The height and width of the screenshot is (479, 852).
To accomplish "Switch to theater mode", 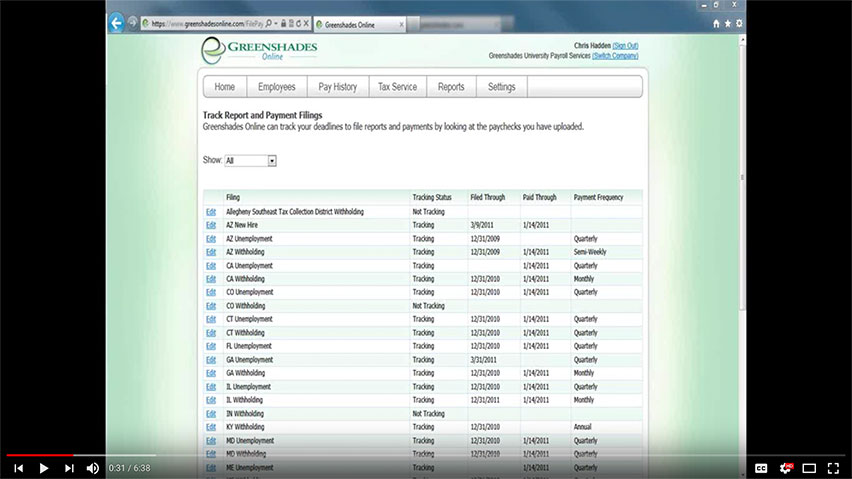I will click(809, 468).
